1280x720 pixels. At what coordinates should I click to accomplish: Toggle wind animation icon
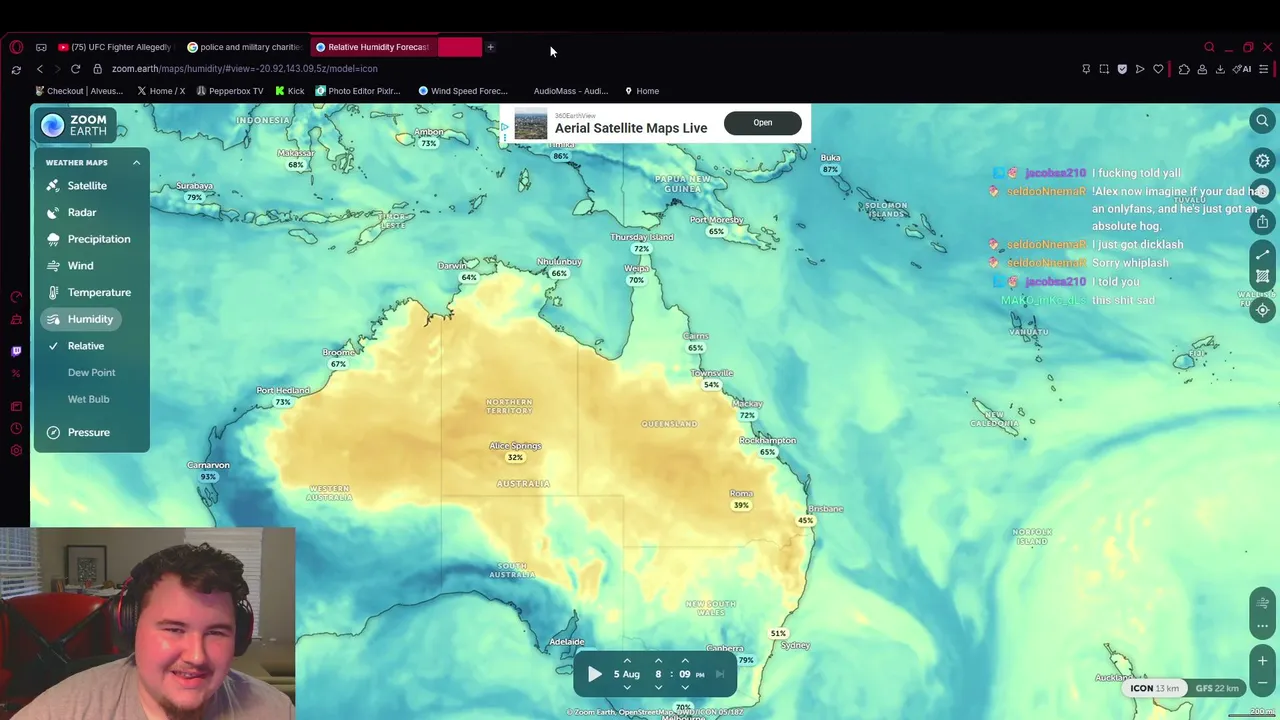1262,602
